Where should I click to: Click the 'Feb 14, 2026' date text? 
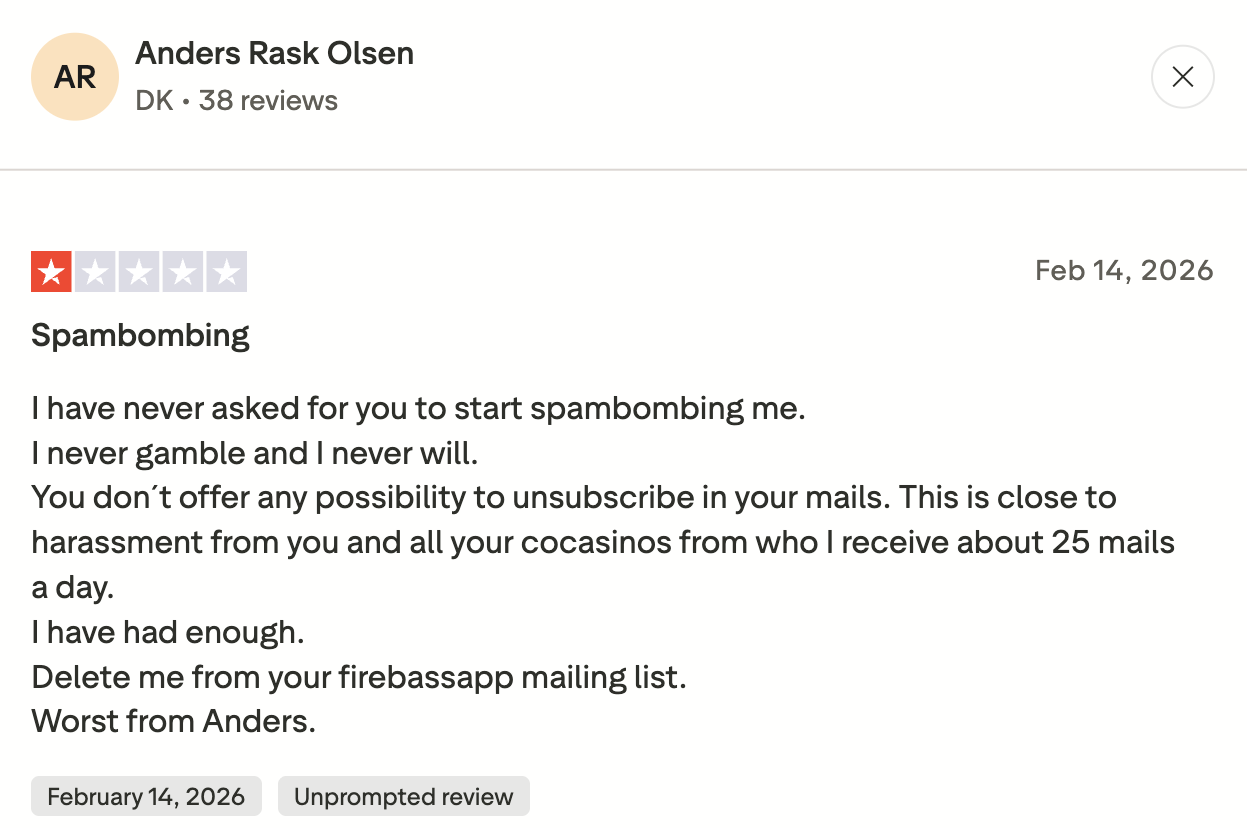click(1124, 270)
